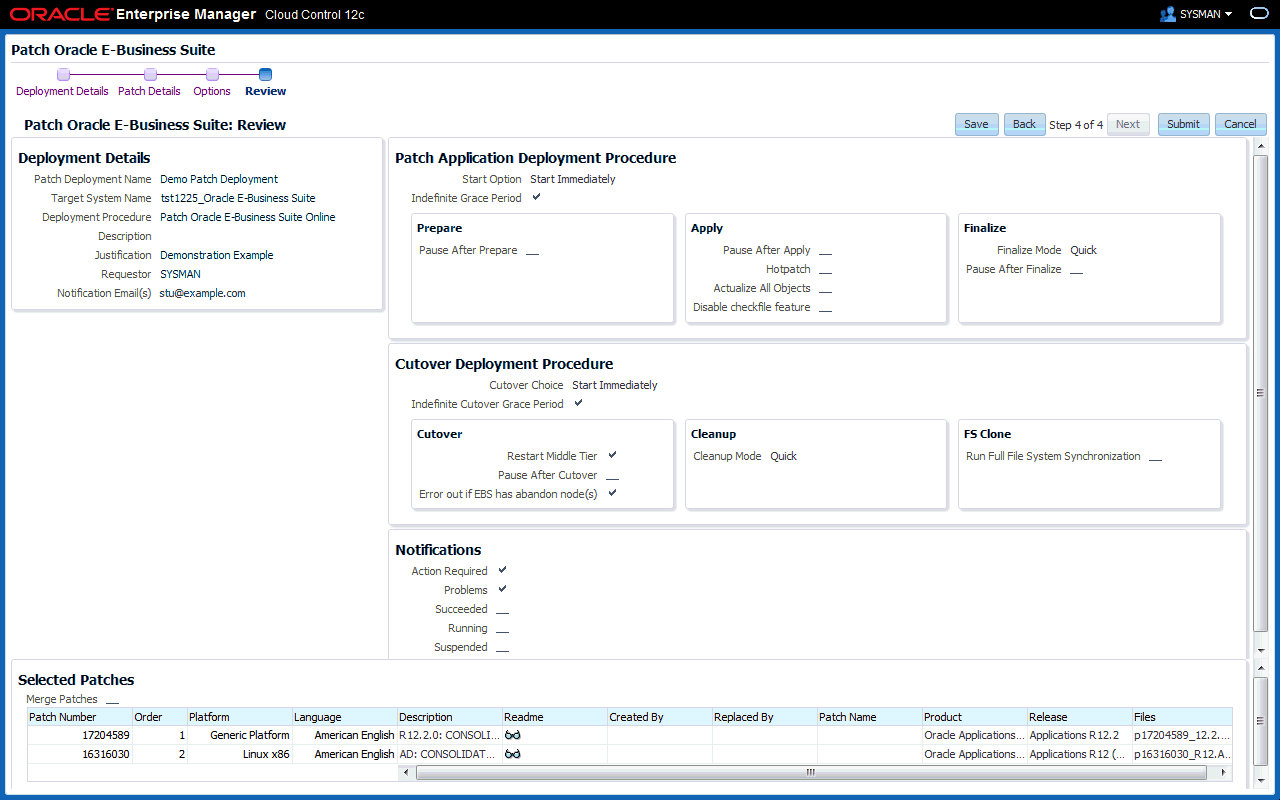Open readme glasses icon for patch 17204589
Viewport: 1280px width, 800px height.
(513, 735)
